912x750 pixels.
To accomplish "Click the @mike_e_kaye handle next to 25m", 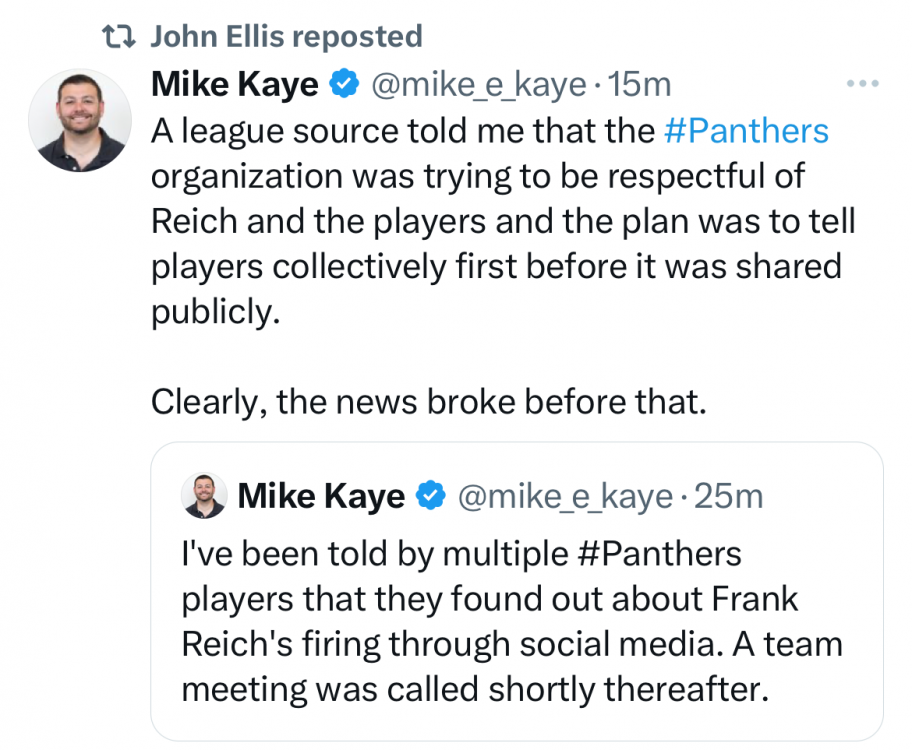I will (566, 495).
